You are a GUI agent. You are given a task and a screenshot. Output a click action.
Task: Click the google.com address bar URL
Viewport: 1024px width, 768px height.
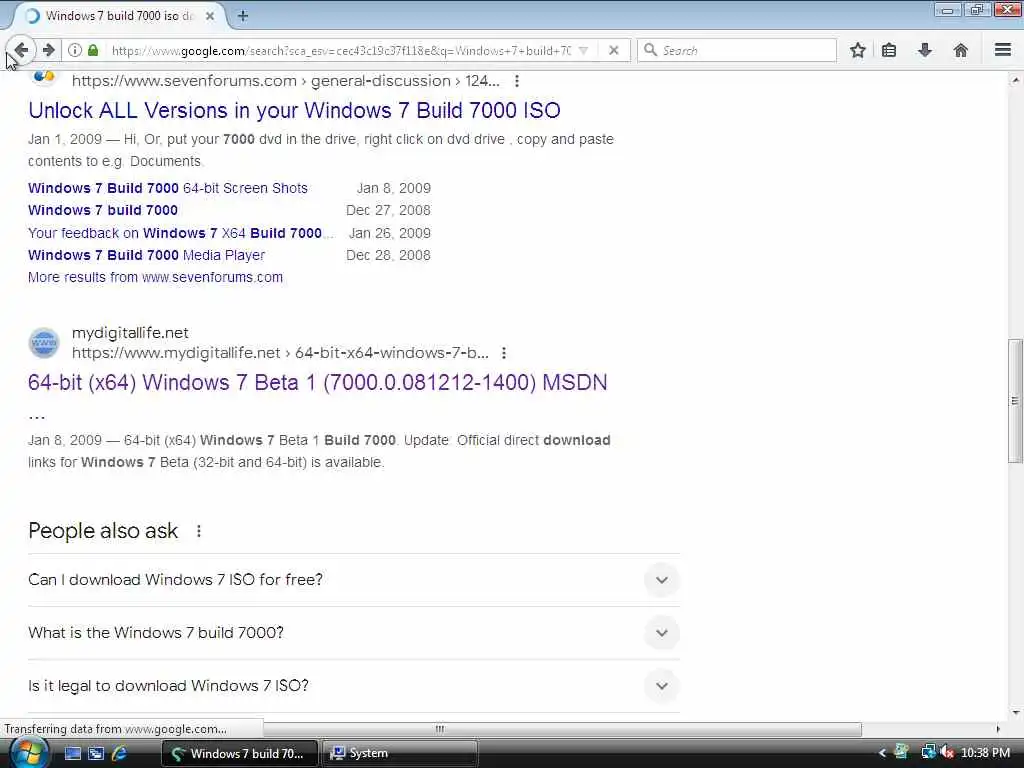coord(341,50)
